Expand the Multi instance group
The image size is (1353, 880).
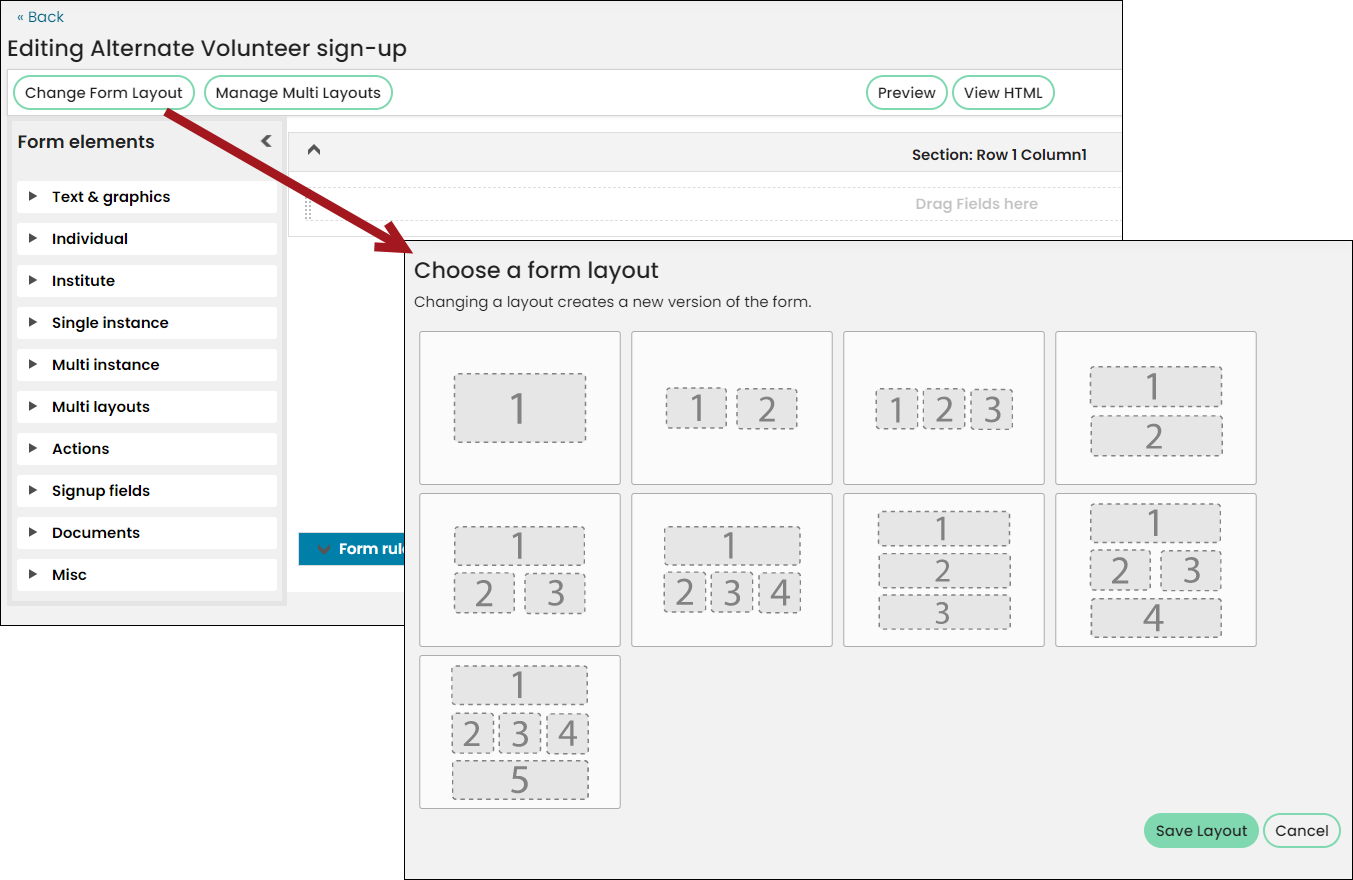(147, 365)
